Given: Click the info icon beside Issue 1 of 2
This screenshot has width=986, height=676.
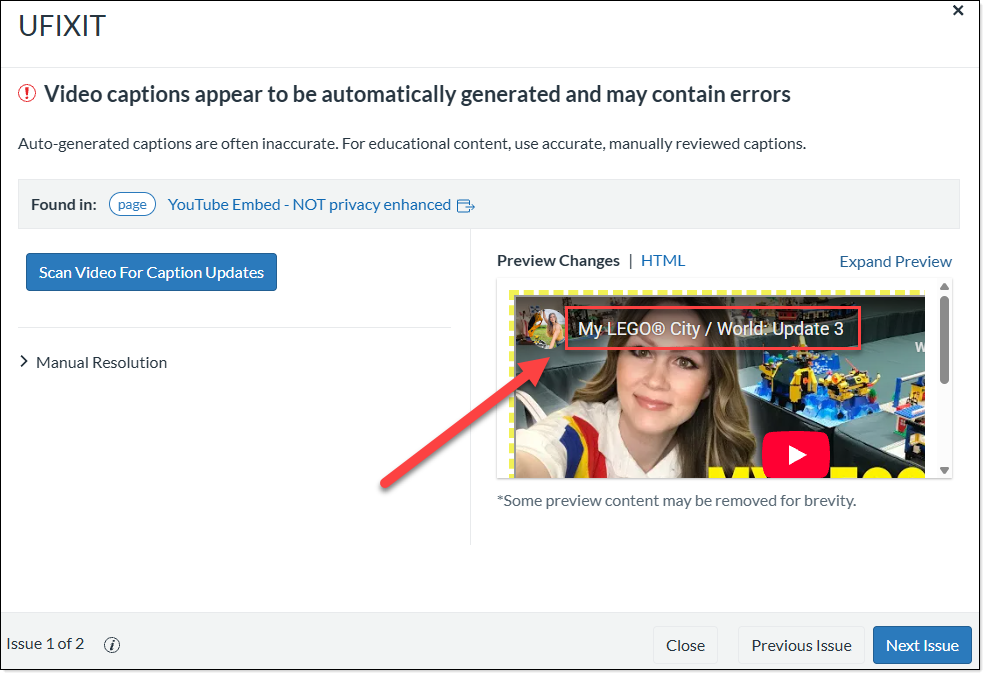Looking at the screenshot, I should pos(112,645).
